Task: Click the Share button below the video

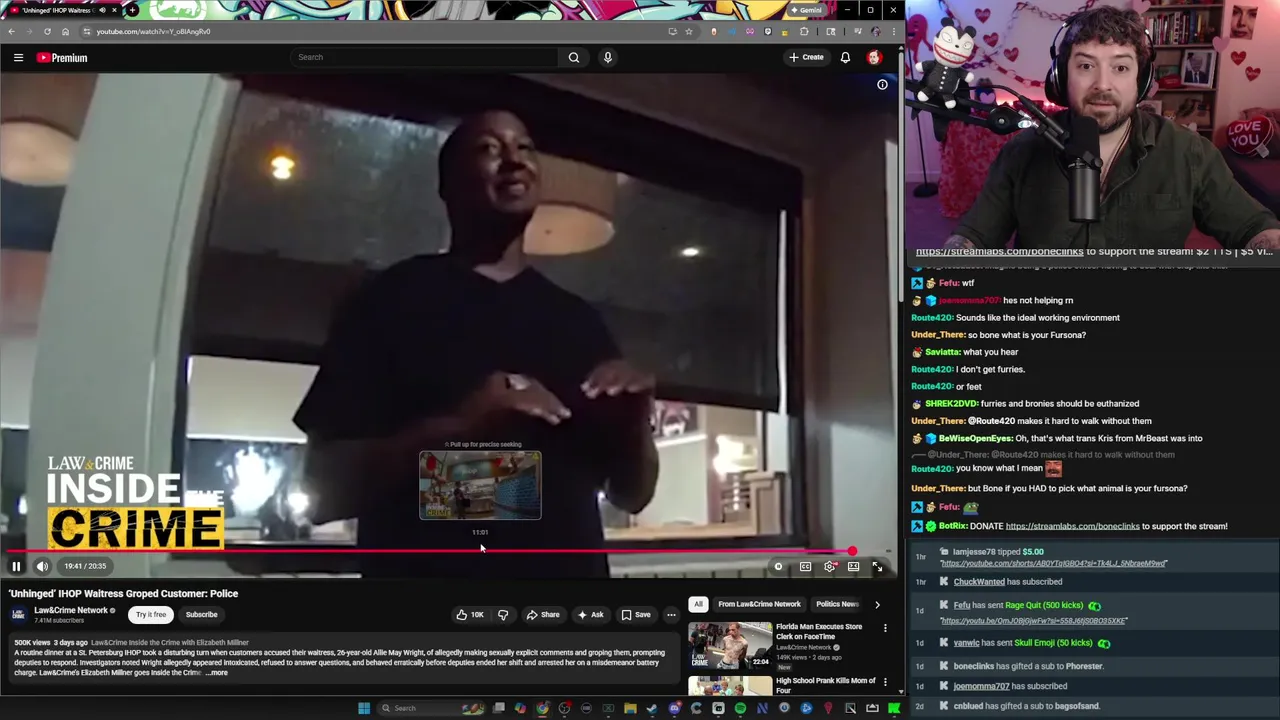Action: click(543, 615)
